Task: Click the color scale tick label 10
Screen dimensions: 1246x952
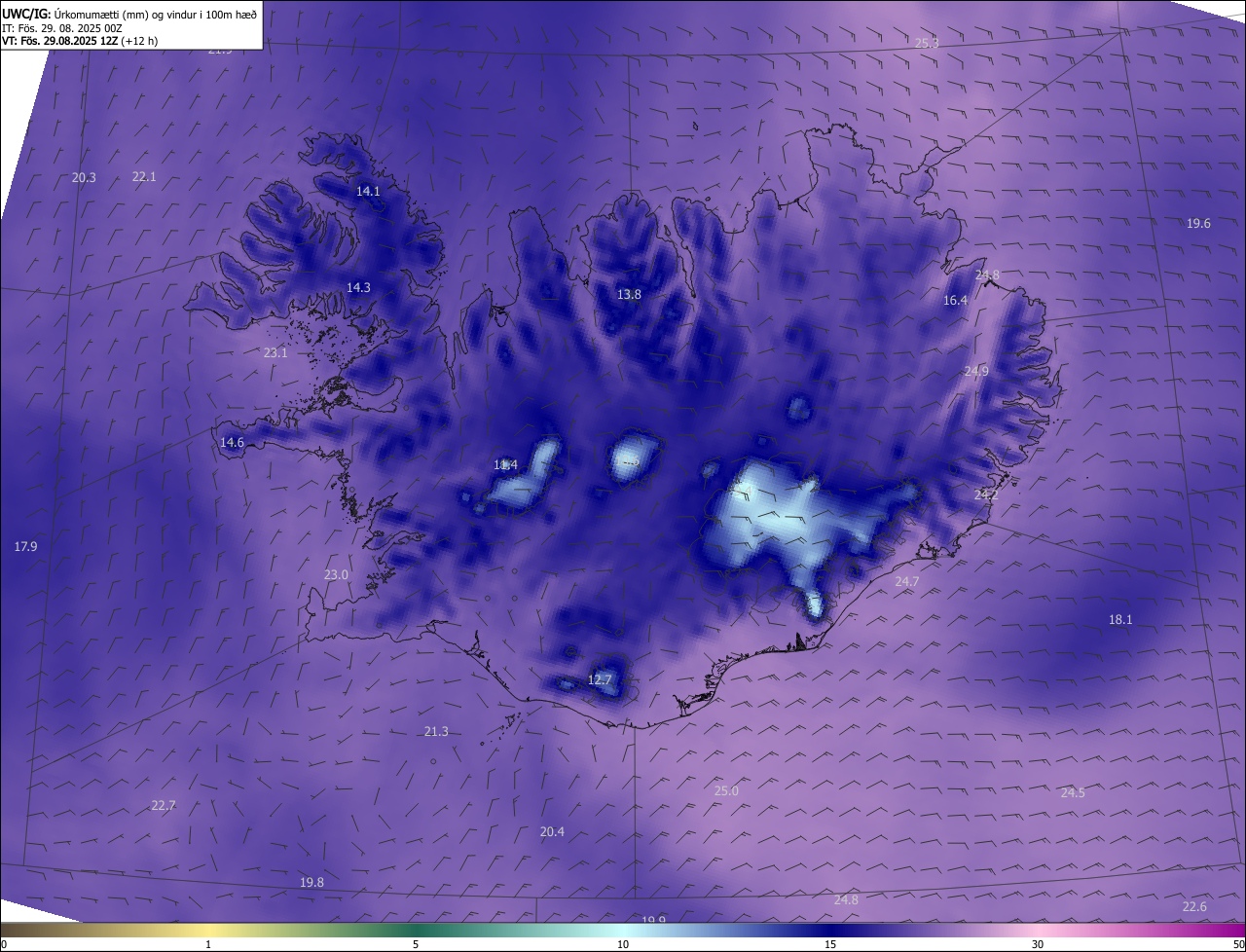Action: coord(623,945)
